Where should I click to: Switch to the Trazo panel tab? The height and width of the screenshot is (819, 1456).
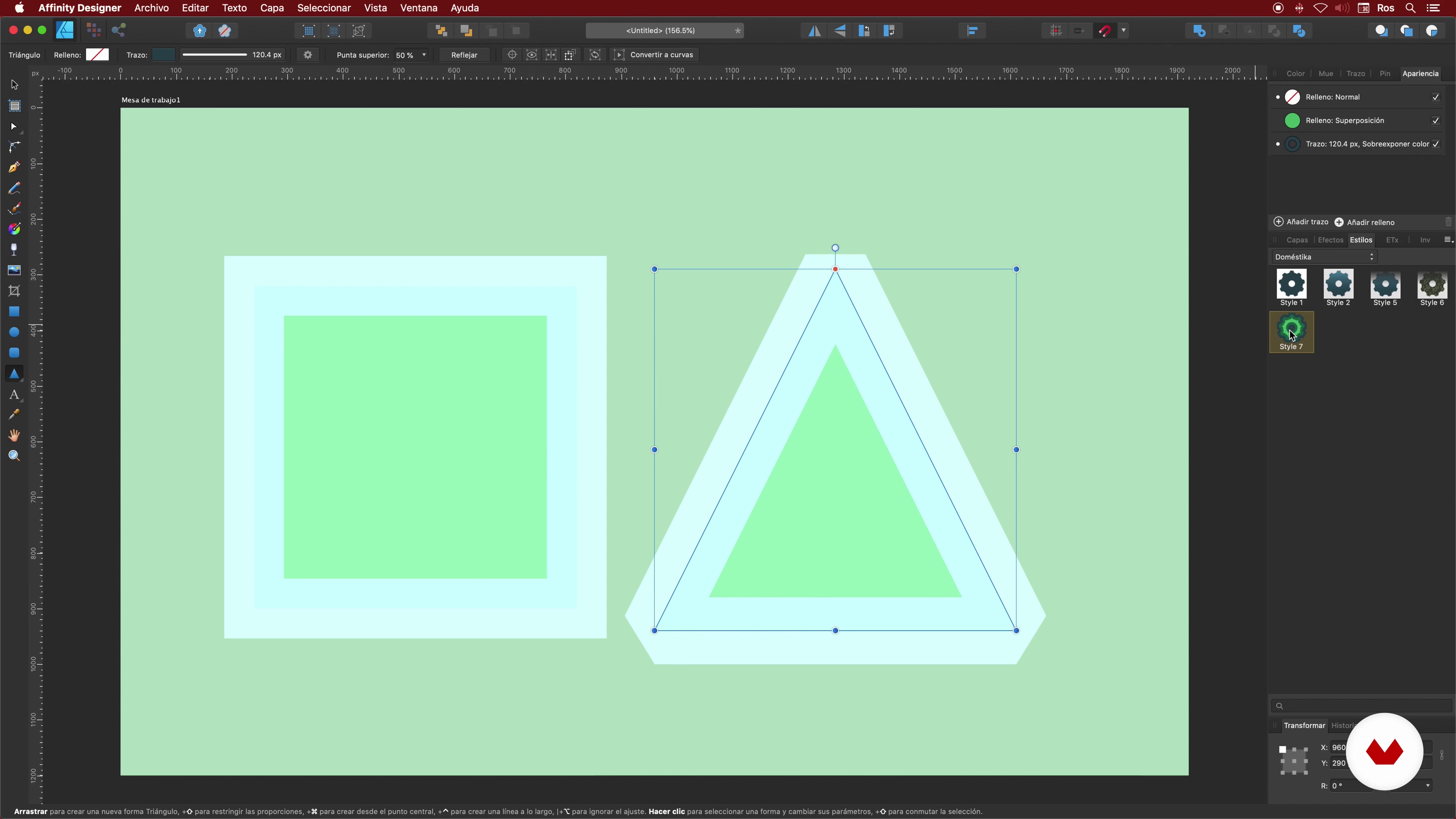(x=1356, y=74)
